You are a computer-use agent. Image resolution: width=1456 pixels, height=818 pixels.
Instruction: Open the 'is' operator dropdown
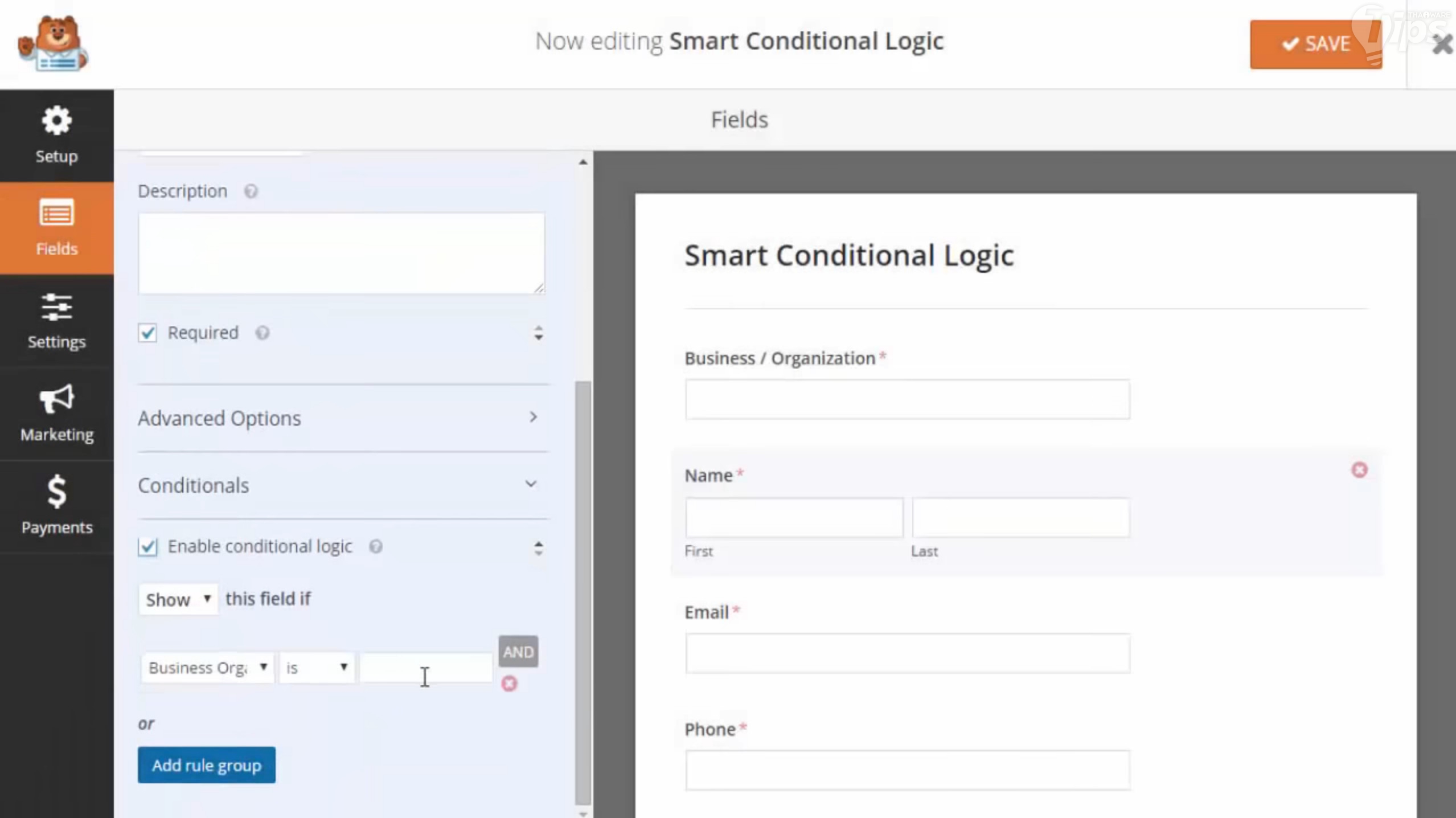coord(316,668)
